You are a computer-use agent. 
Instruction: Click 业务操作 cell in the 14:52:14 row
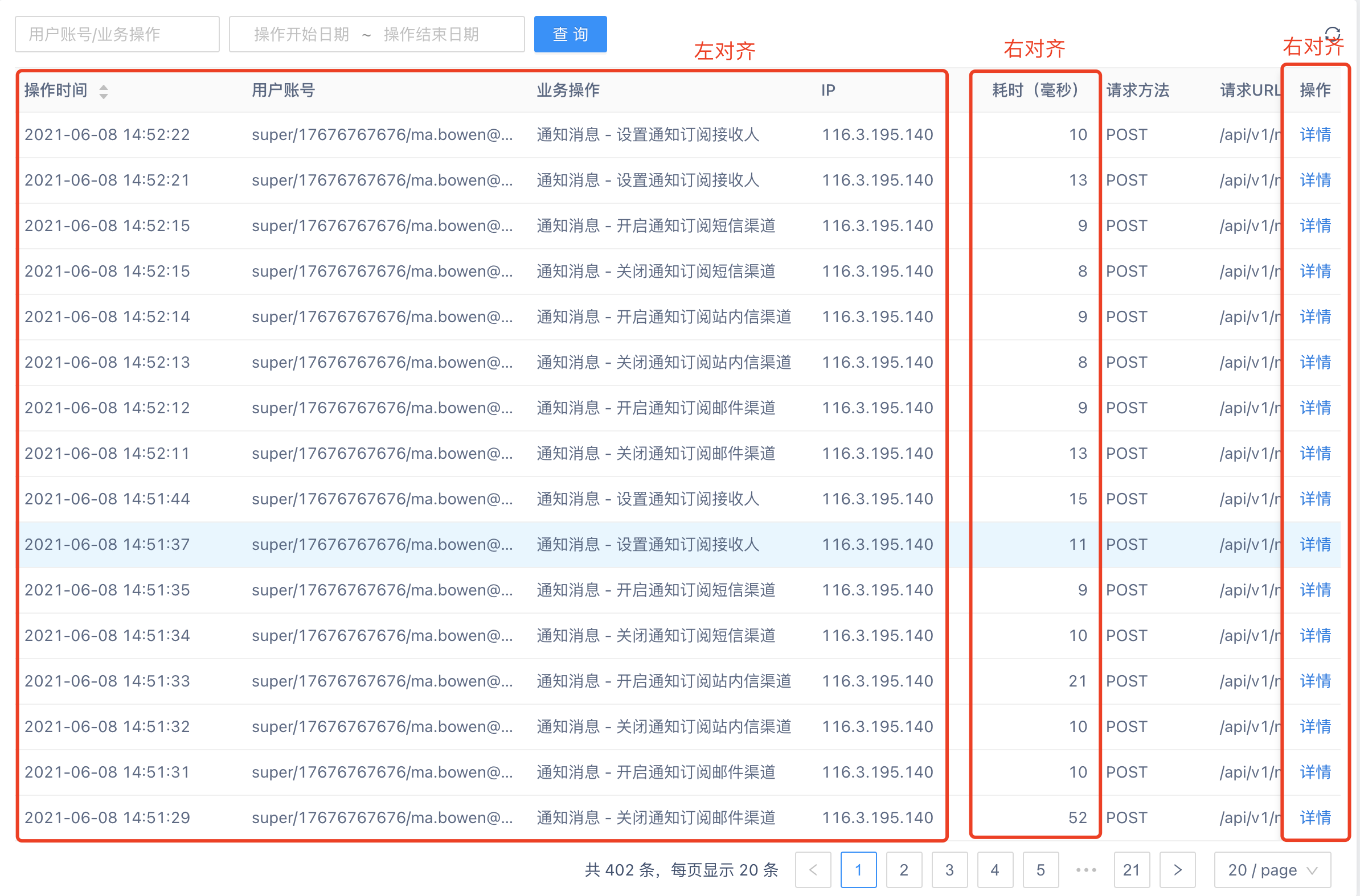(663, 317)
